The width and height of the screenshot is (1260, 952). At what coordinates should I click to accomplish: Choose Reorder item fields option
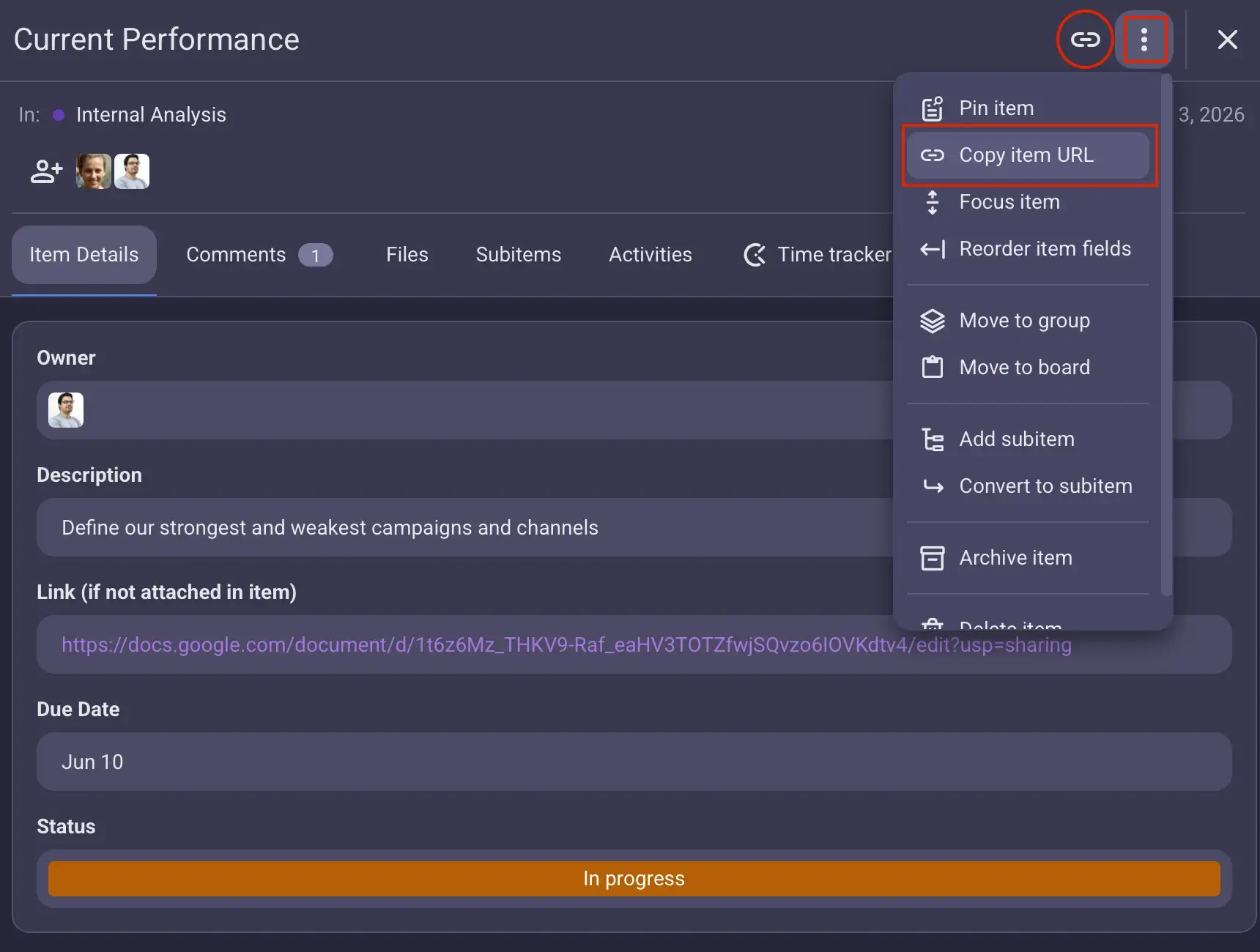1028,249
